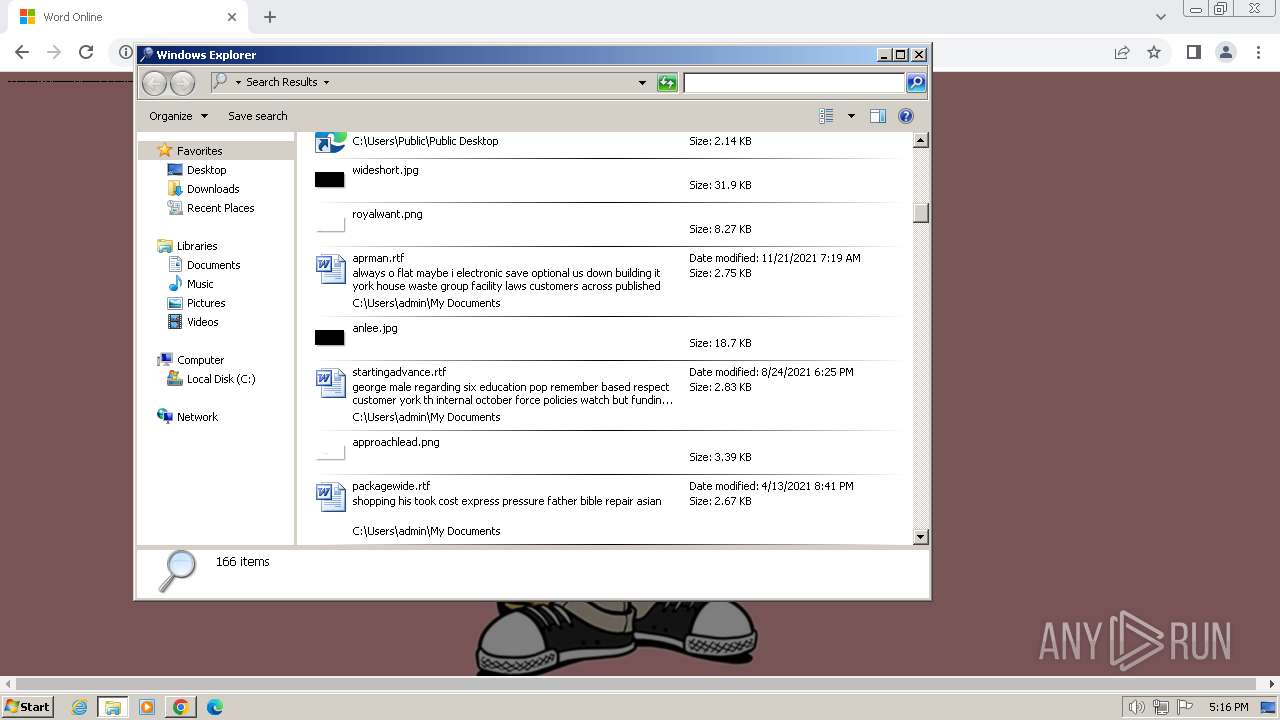Toggle the Chrome side panel icon
Screen dimensions: 1280x720
tap(1193, 52)
